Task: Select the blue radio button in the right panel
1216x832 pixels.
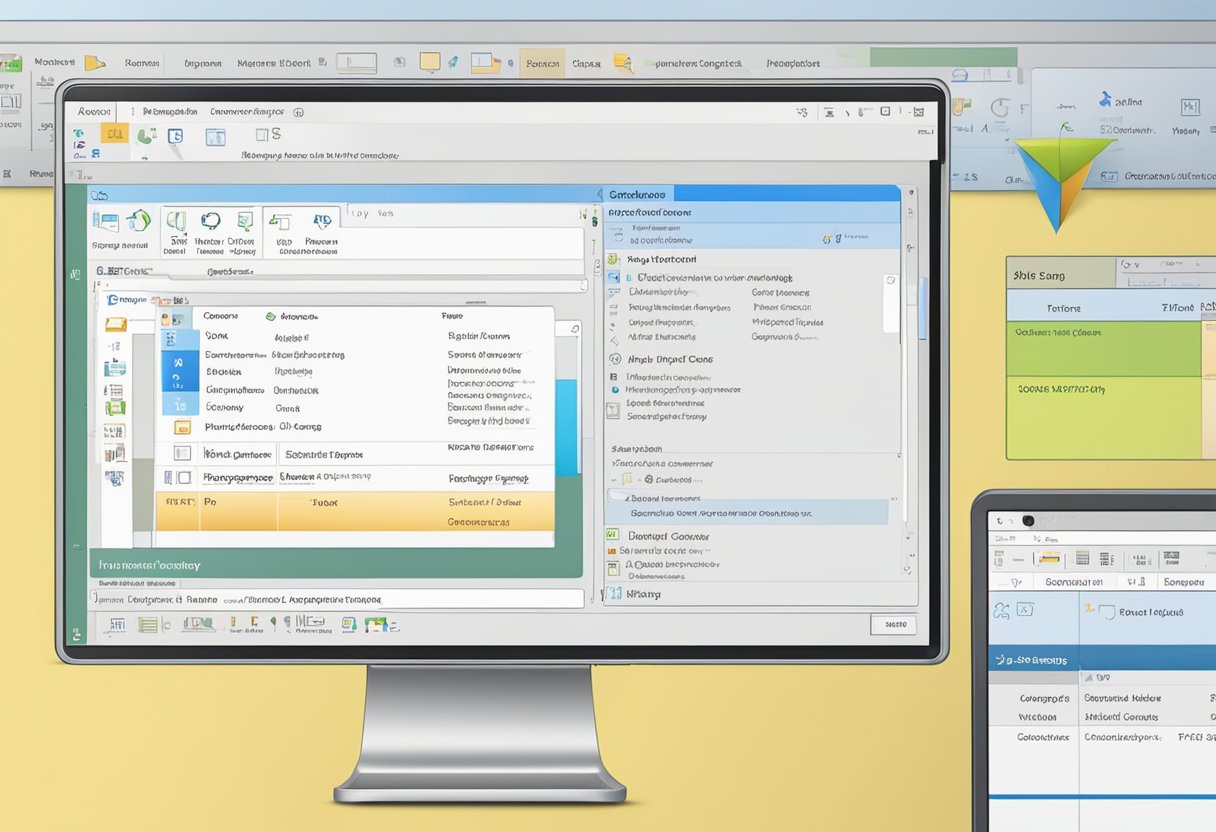Action: coord(614,390)
